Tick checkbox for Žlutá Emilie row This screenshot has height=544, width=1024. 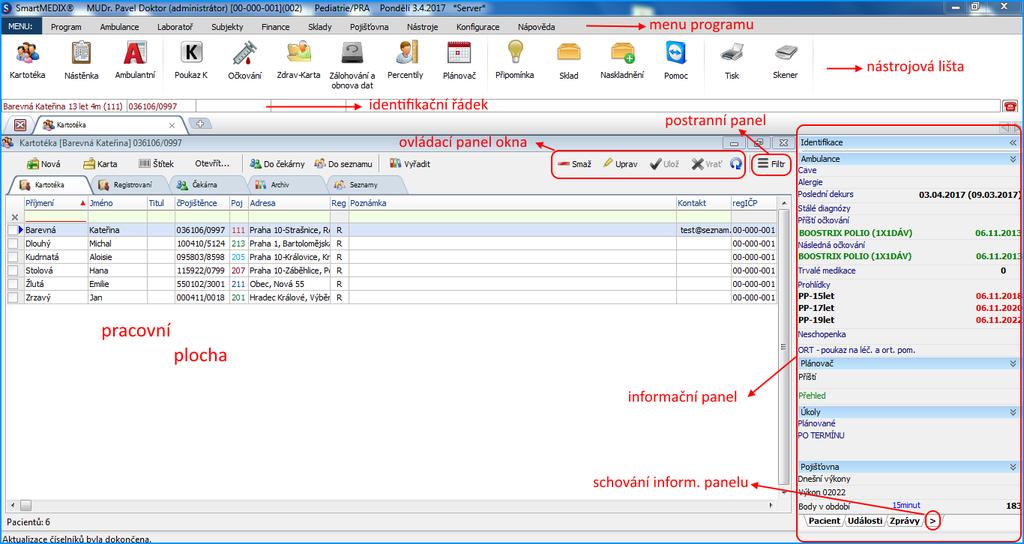tap(13, 284)
